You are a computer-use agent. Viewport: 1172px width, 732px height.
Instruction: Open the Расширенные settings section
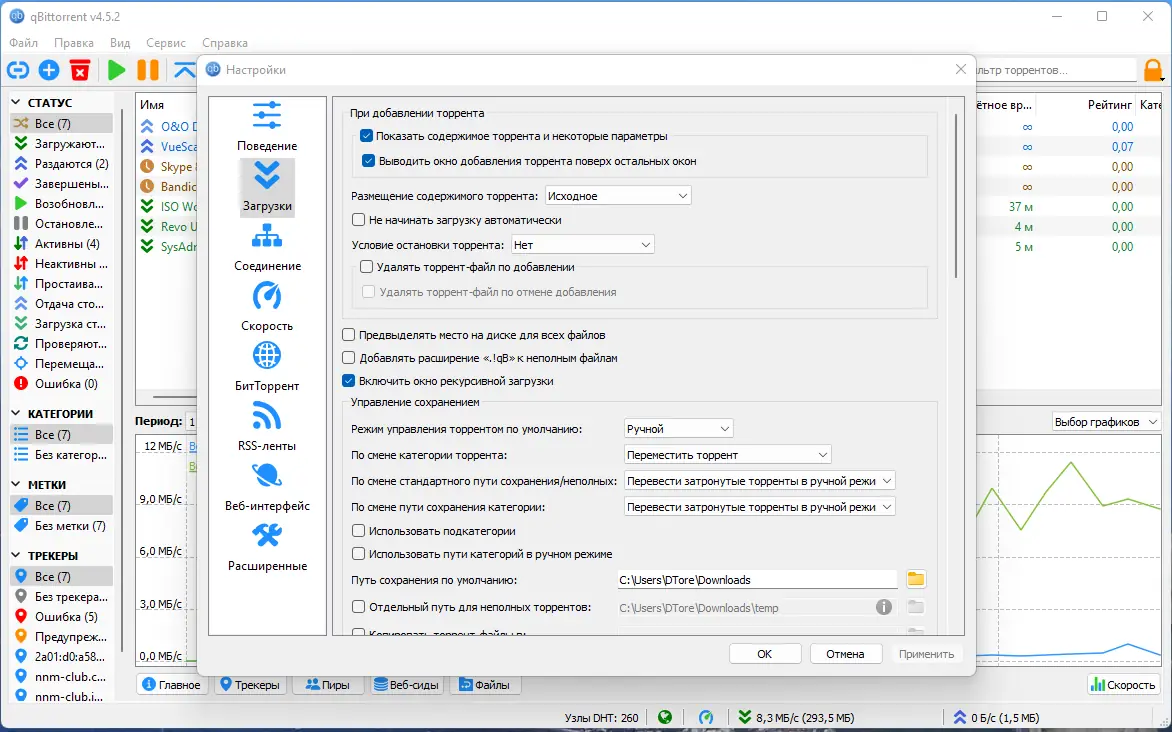pyautogui.click(x=267, y=547)
